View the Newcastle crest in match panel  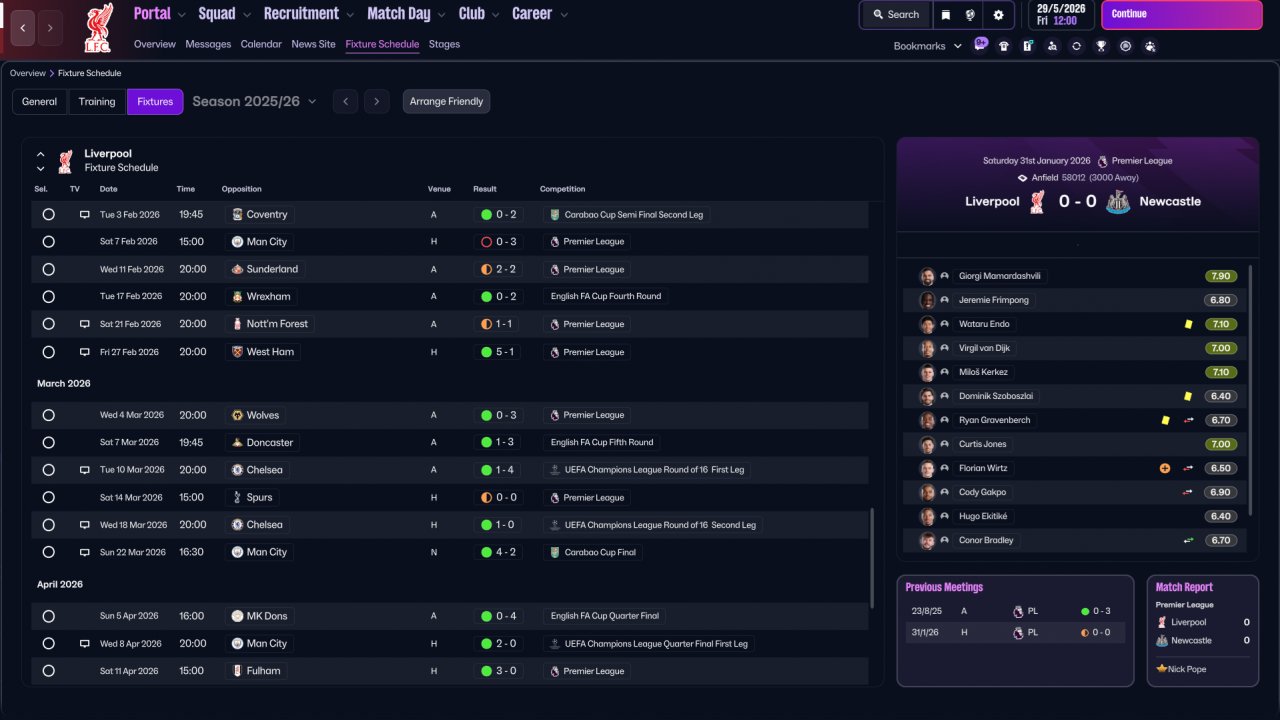click(x=1118, y=201)
